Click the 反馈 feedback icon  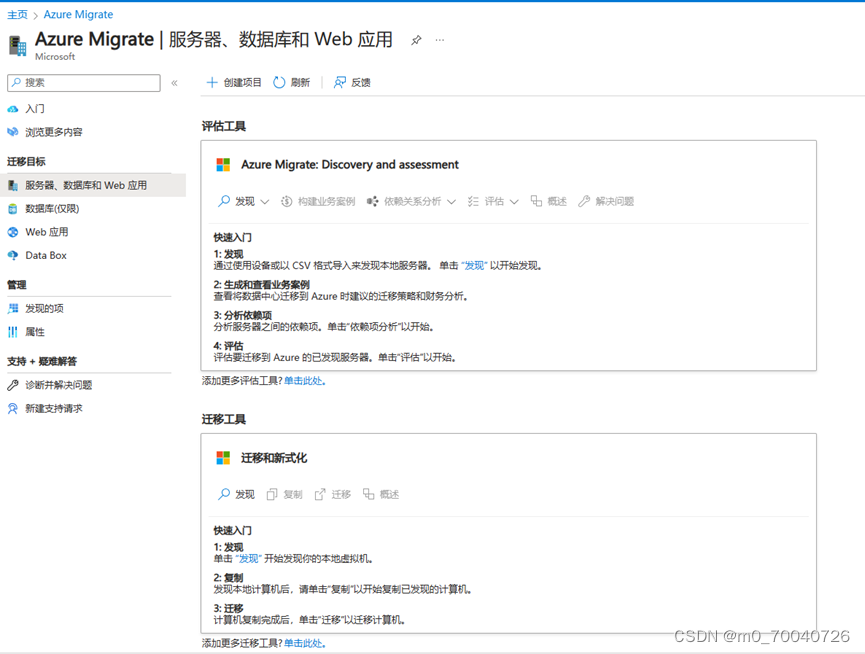(340, 83)
